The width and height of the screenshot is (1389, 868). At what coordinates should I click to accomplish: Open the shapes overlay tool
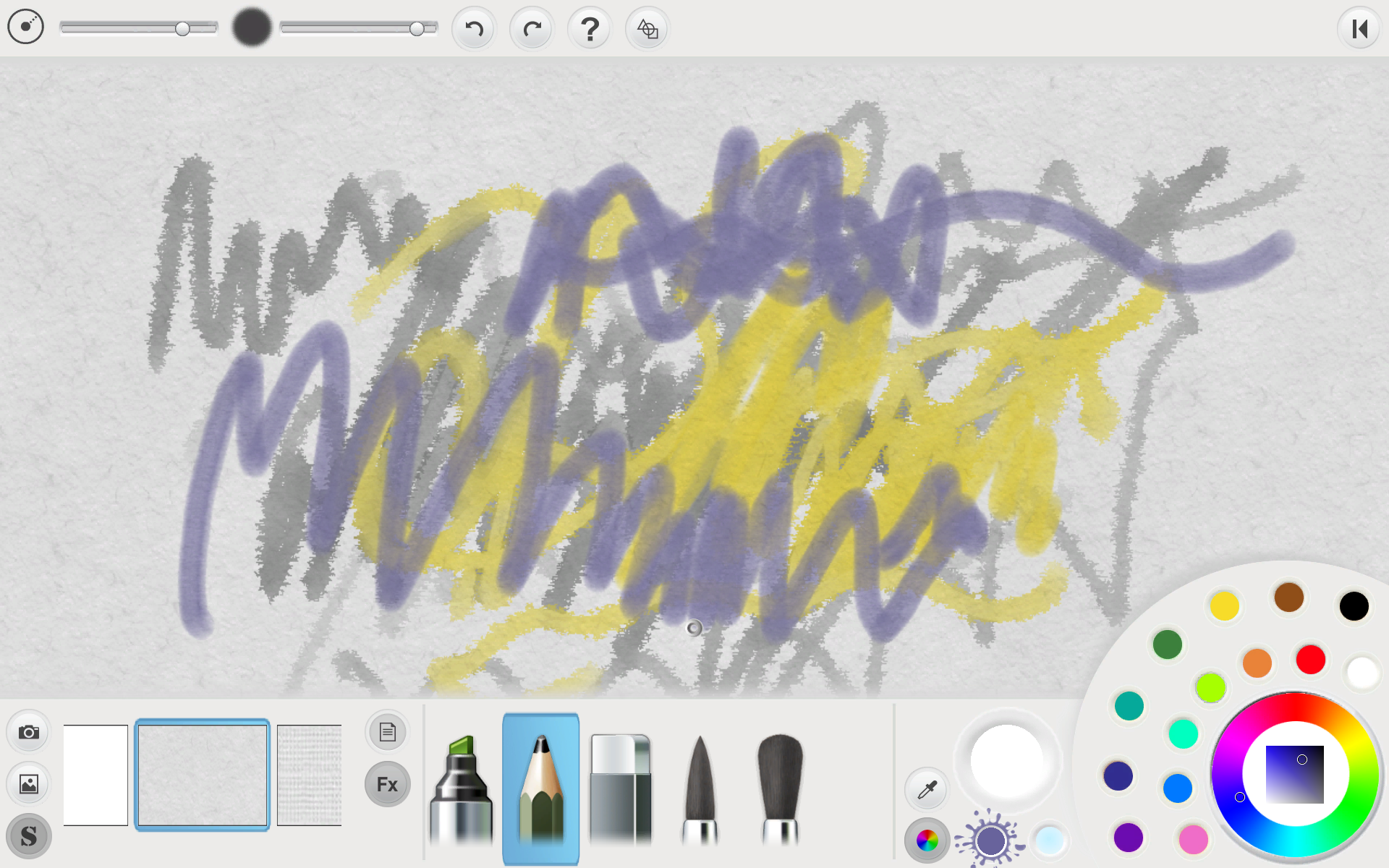[x=647, y=29]
